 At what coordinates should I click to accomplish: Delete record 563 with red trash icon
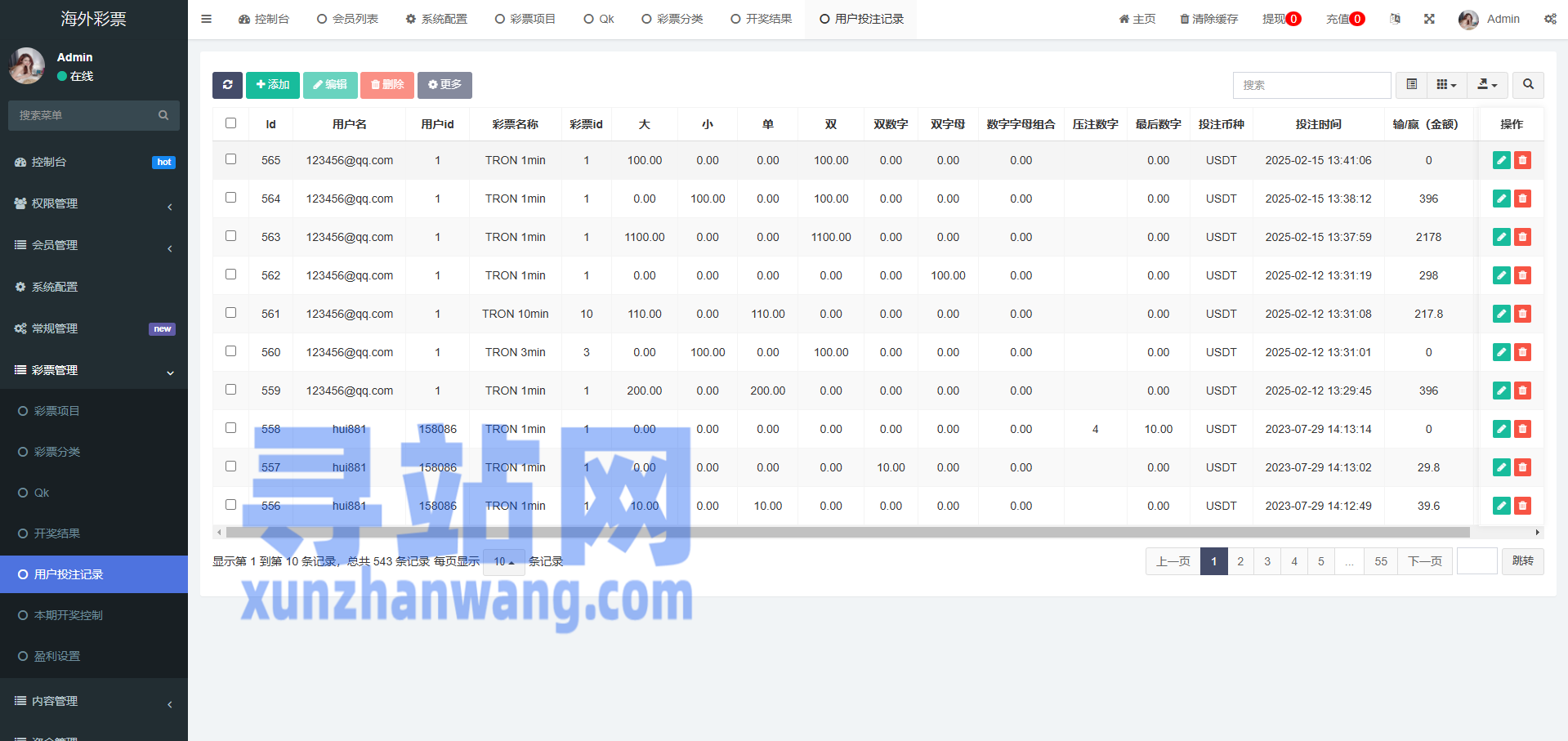(1522, 237)
